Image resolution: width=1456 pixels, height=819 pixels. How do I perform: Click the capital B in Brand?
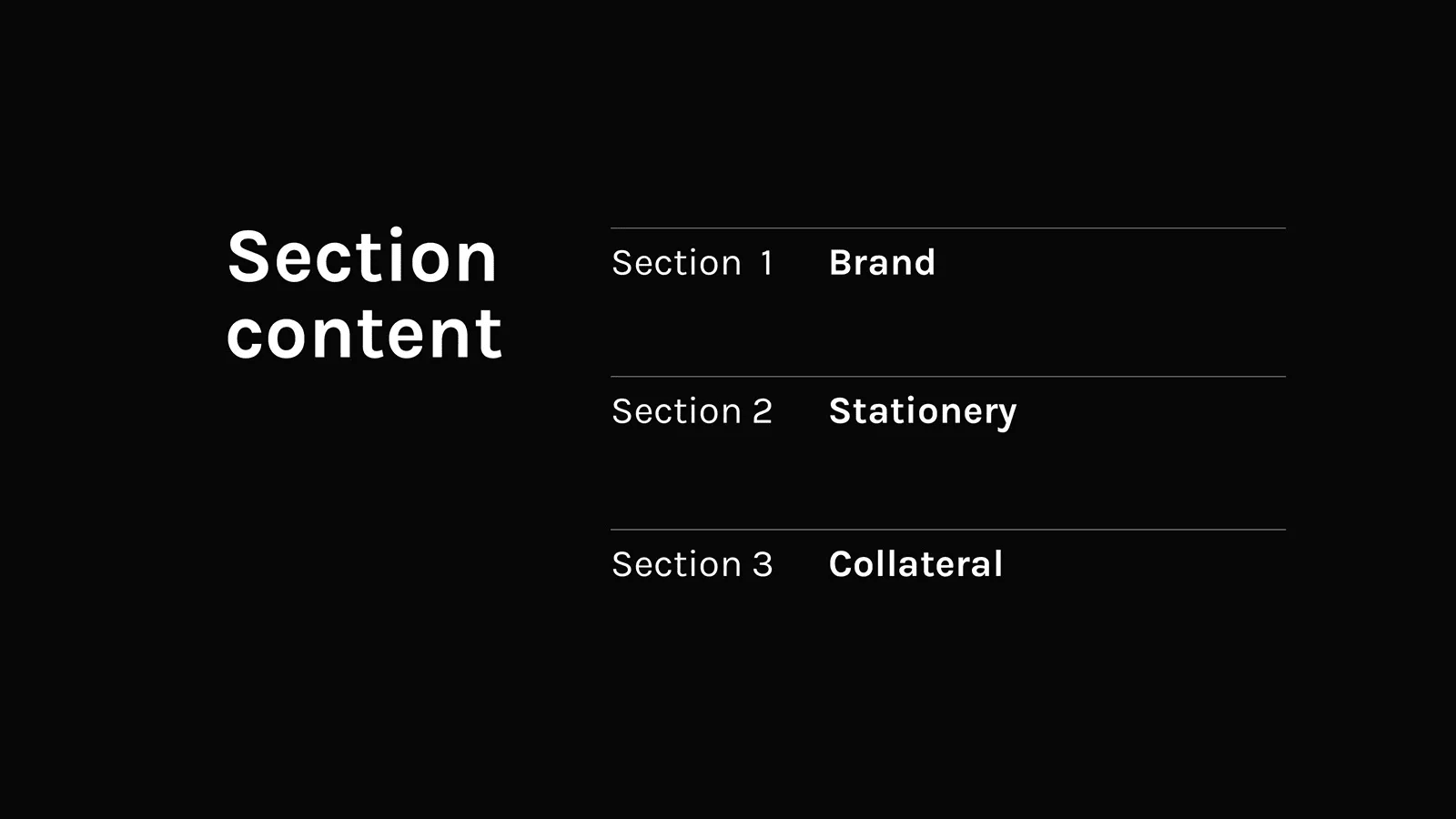(x=840, y=262)
